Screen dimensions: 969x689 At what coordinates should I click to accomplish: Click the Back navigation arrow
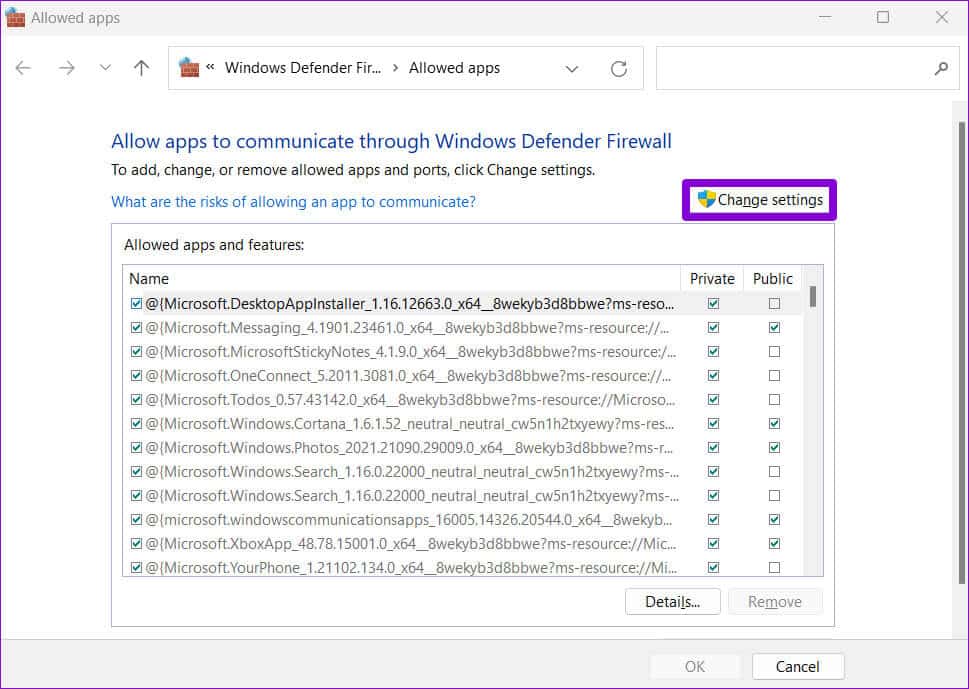(23, 68)
